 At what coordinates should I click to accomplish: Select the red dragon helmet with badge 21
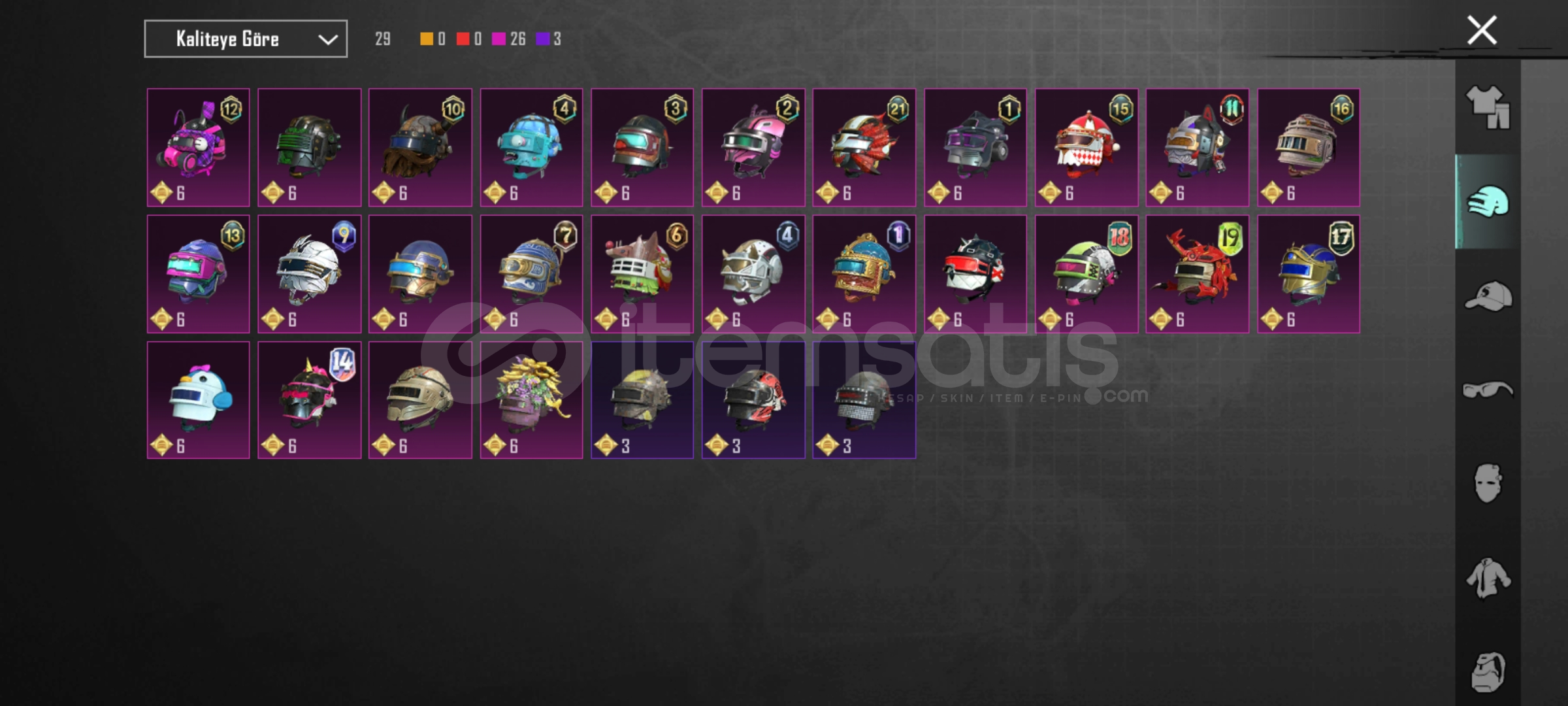[x=864, y=148]
